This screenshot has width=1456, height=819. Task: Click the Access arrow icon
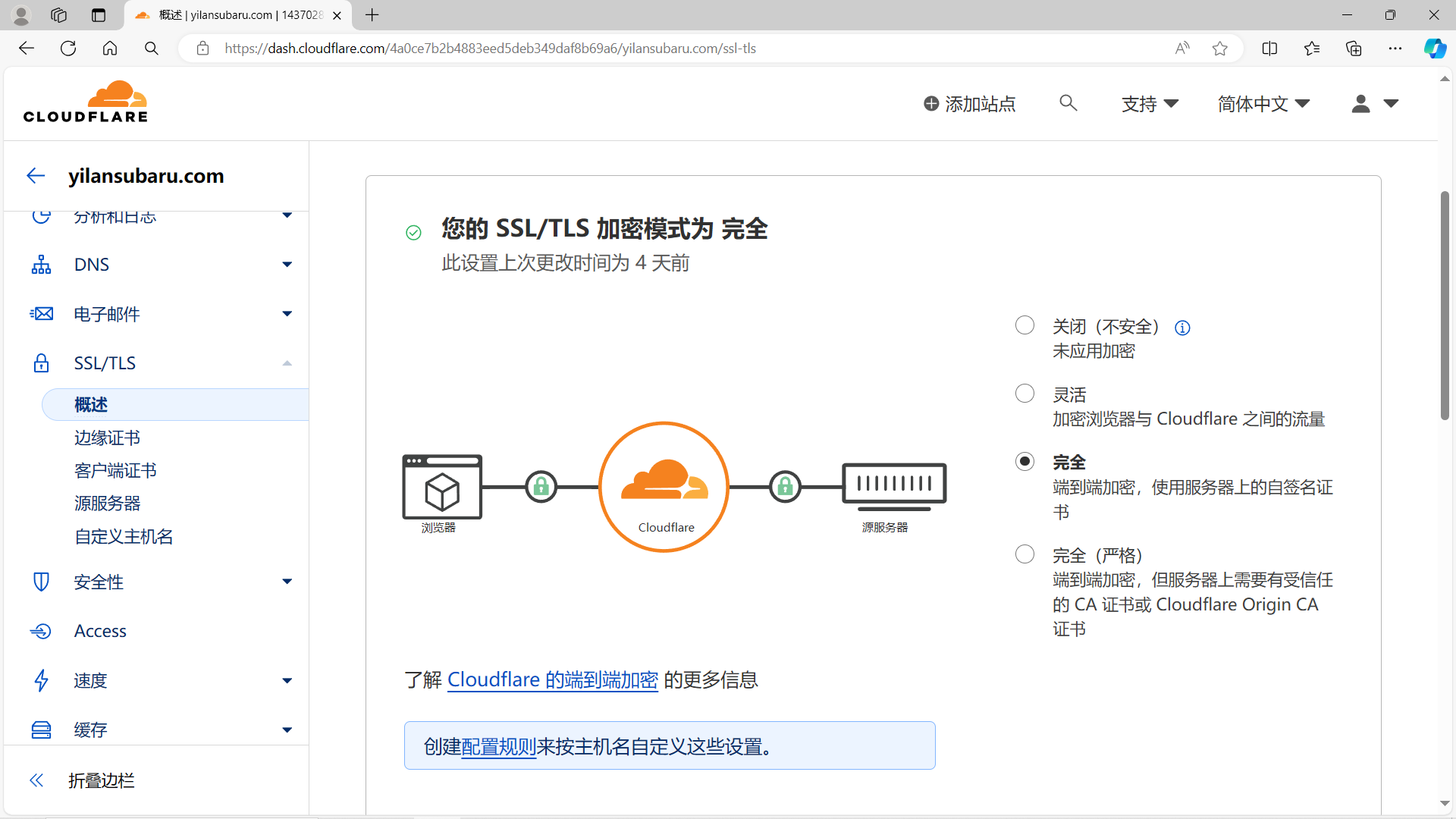coord(41,631)
